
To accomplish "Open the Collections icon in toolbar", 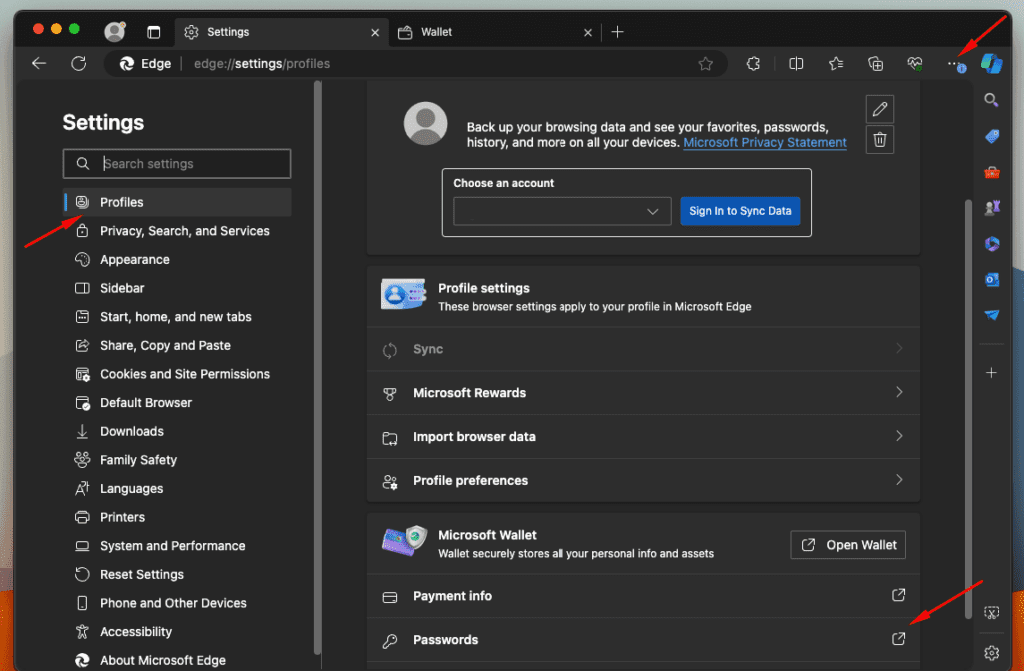I will [876, 63].
